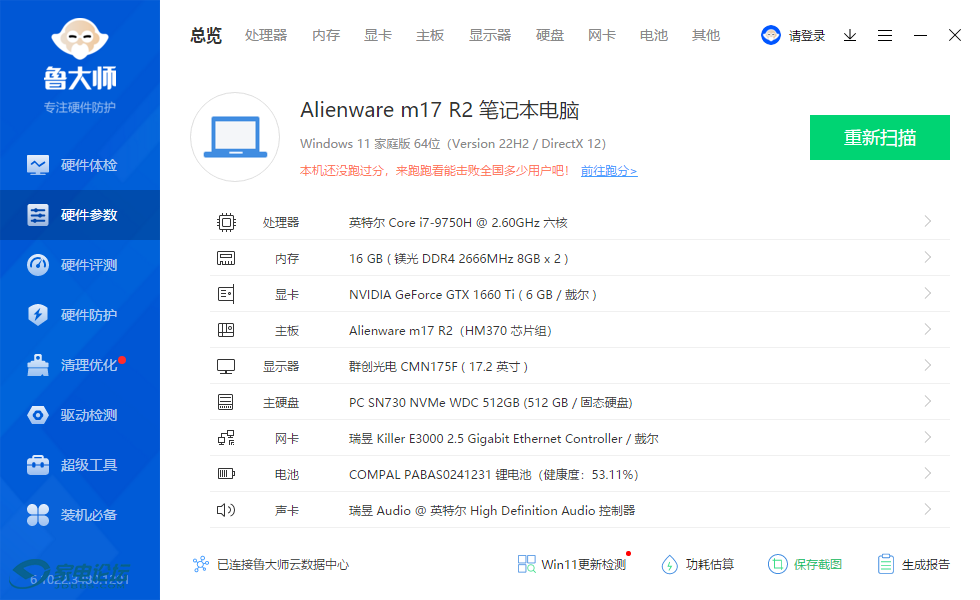Open 硬件评测 sidebar section
The image size is (980, 600).
pyautogui.click(x=80, y=265)
